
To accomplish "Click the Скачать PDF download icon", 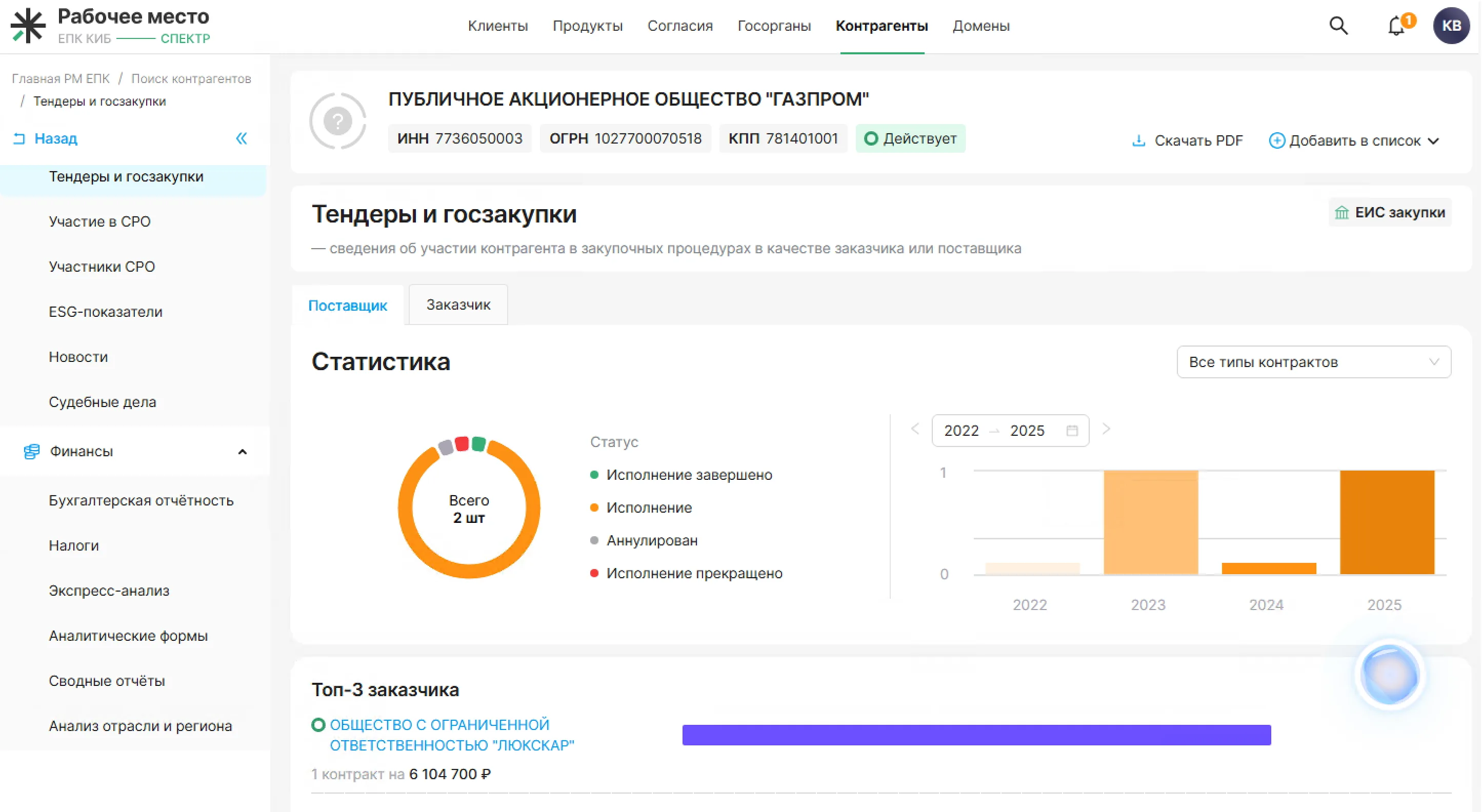I will coord(1138,141).
